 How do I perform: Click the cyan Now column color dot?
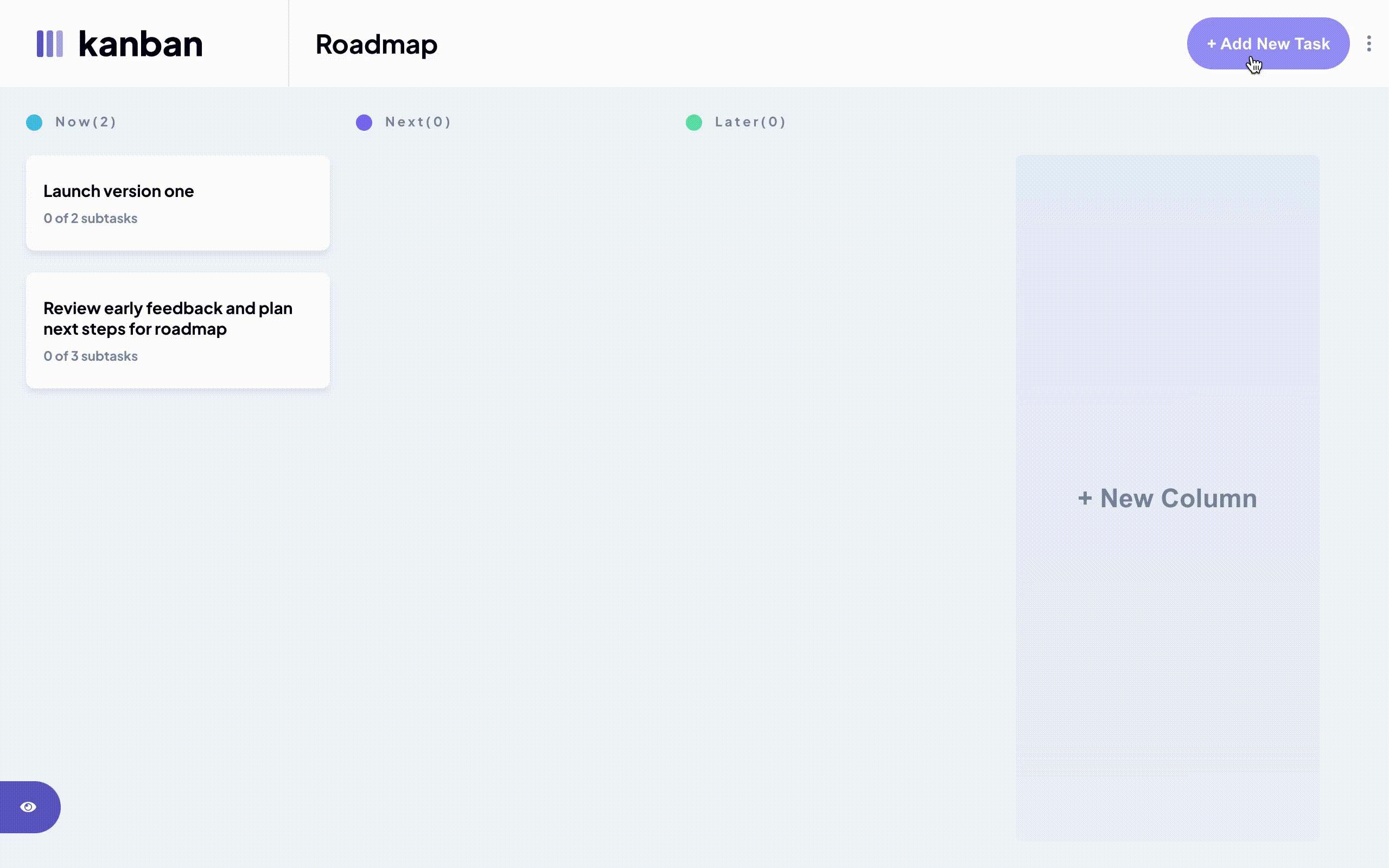(x=34, y=122)
